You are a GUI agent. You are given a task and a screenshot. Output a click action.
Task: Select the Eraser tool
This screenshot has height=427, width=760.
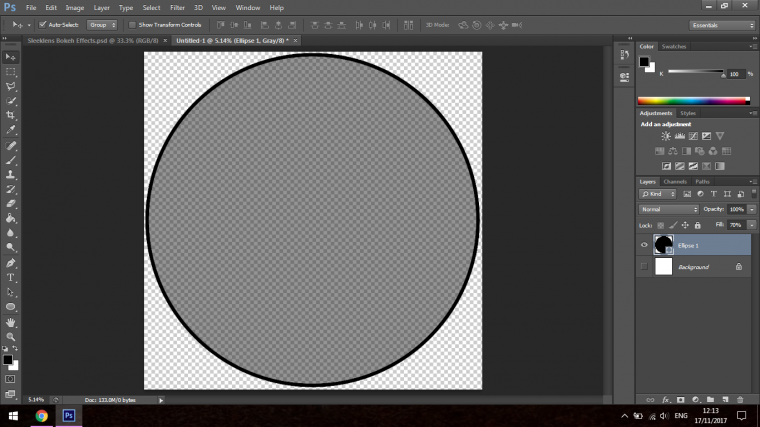tap(11, 204)
